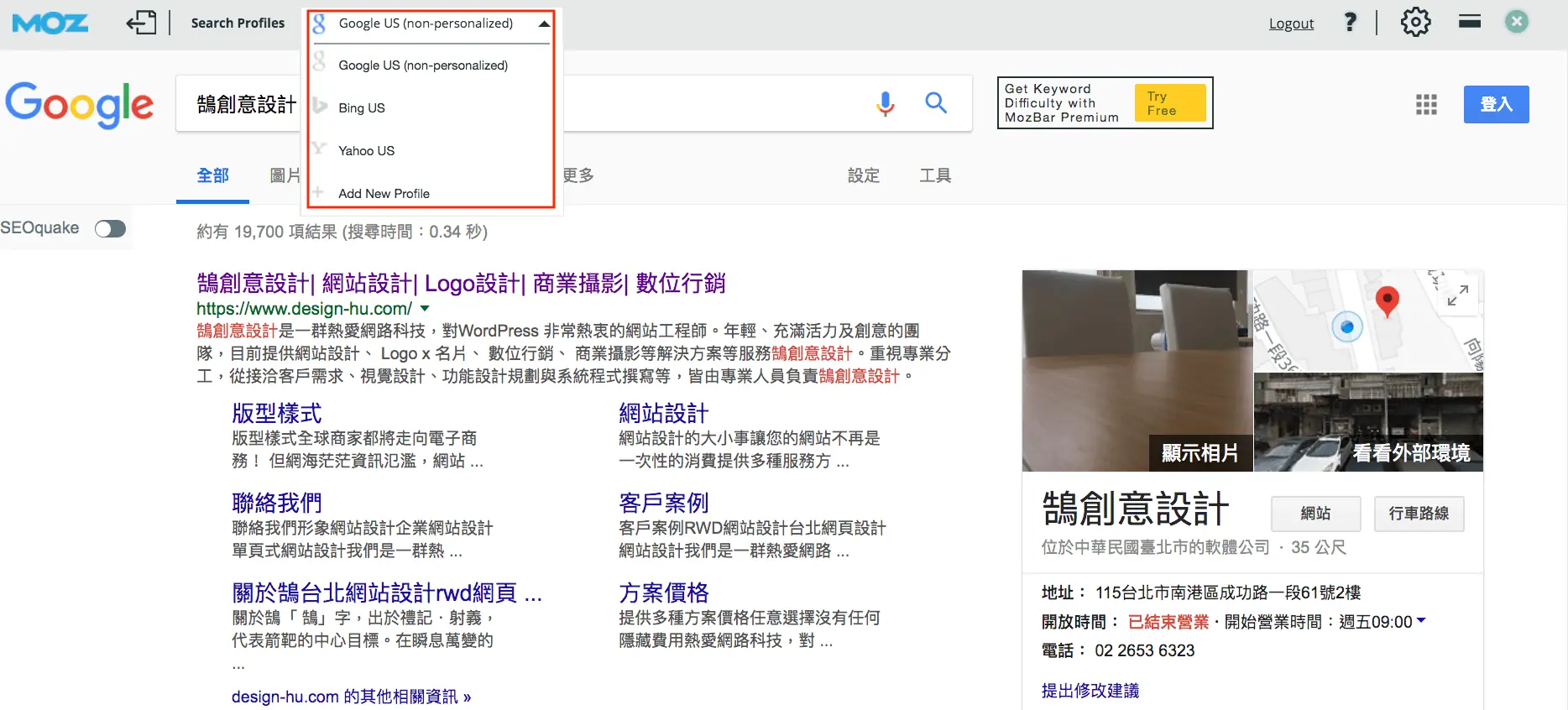Click the 網站 button in knowledge panel
This screenshot has height=710, width=1568.
point(1315,514)
